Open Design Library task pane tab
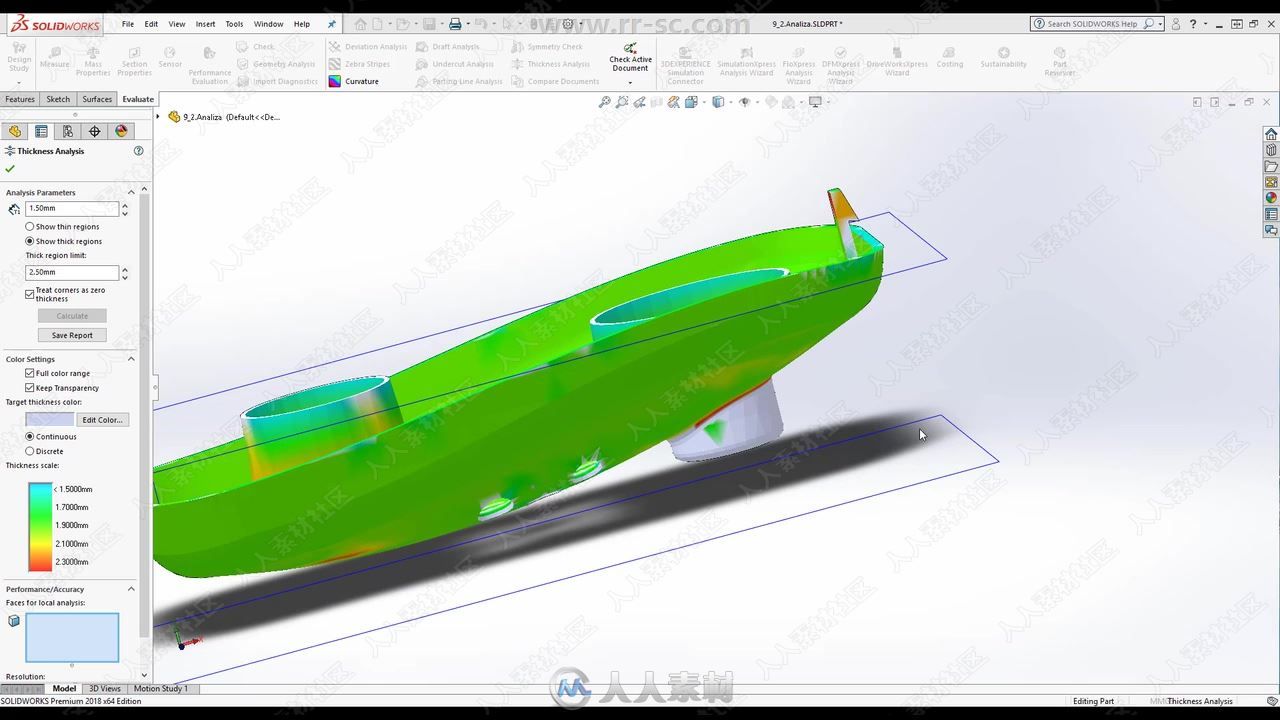This screenshot has height=720, width=1280. click(x=1271, y=150)
